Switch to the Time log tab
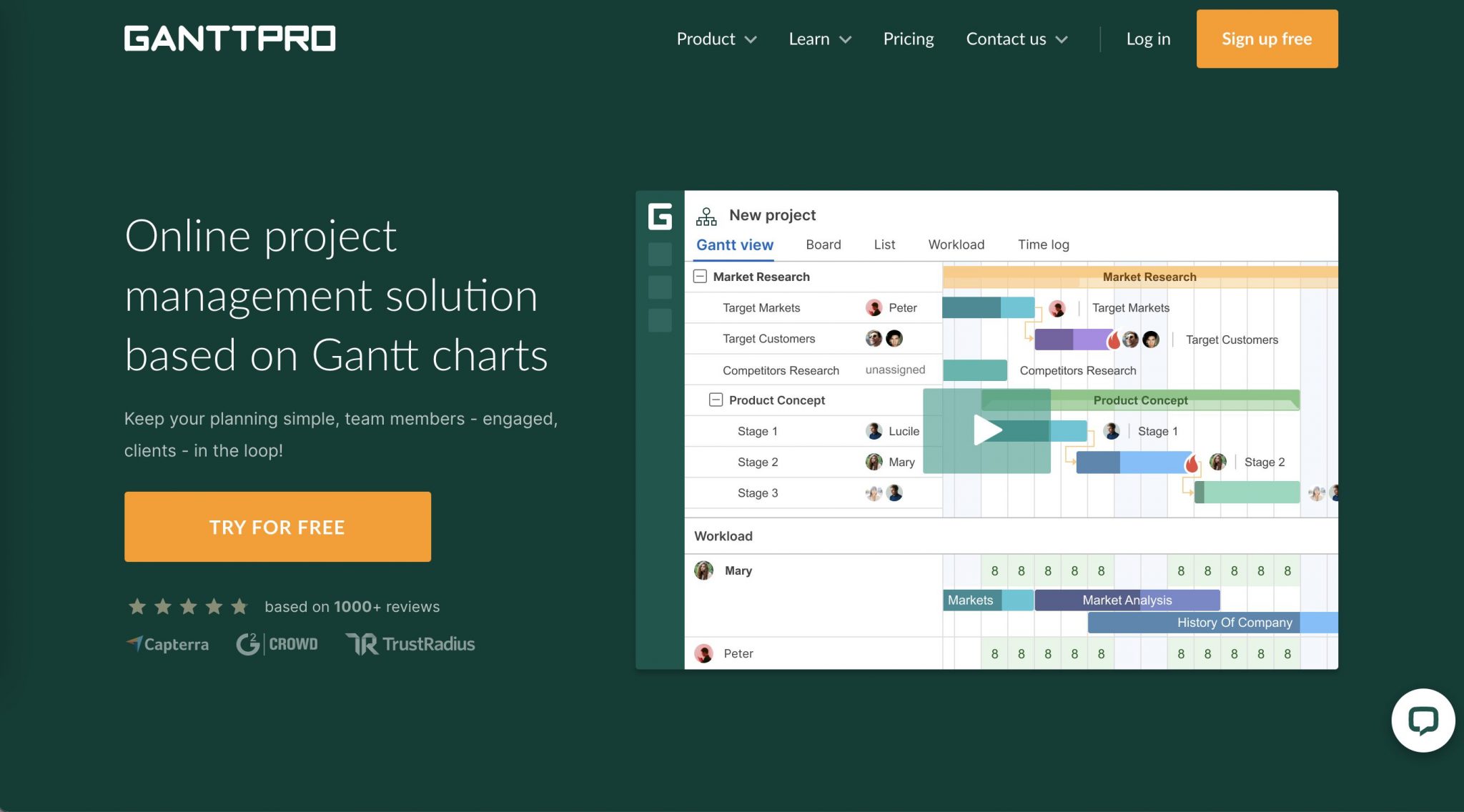Screen dimensions: 1464x812 1044,244
